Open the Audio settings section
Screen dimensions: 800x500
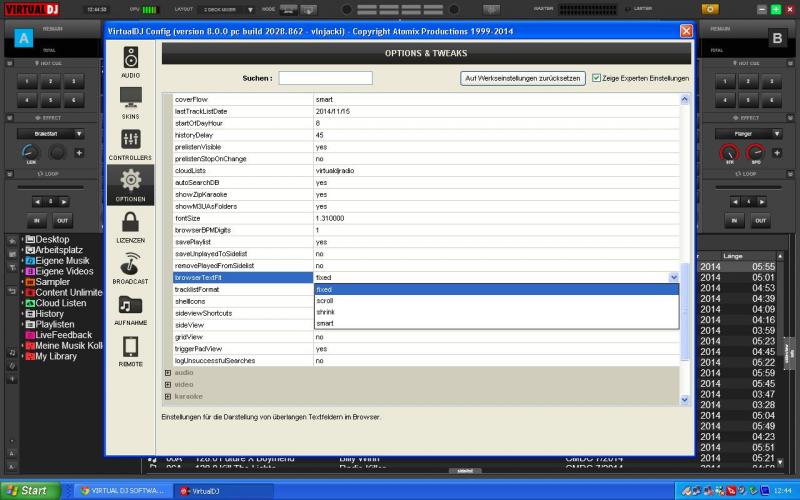click(x=131, y=61)
